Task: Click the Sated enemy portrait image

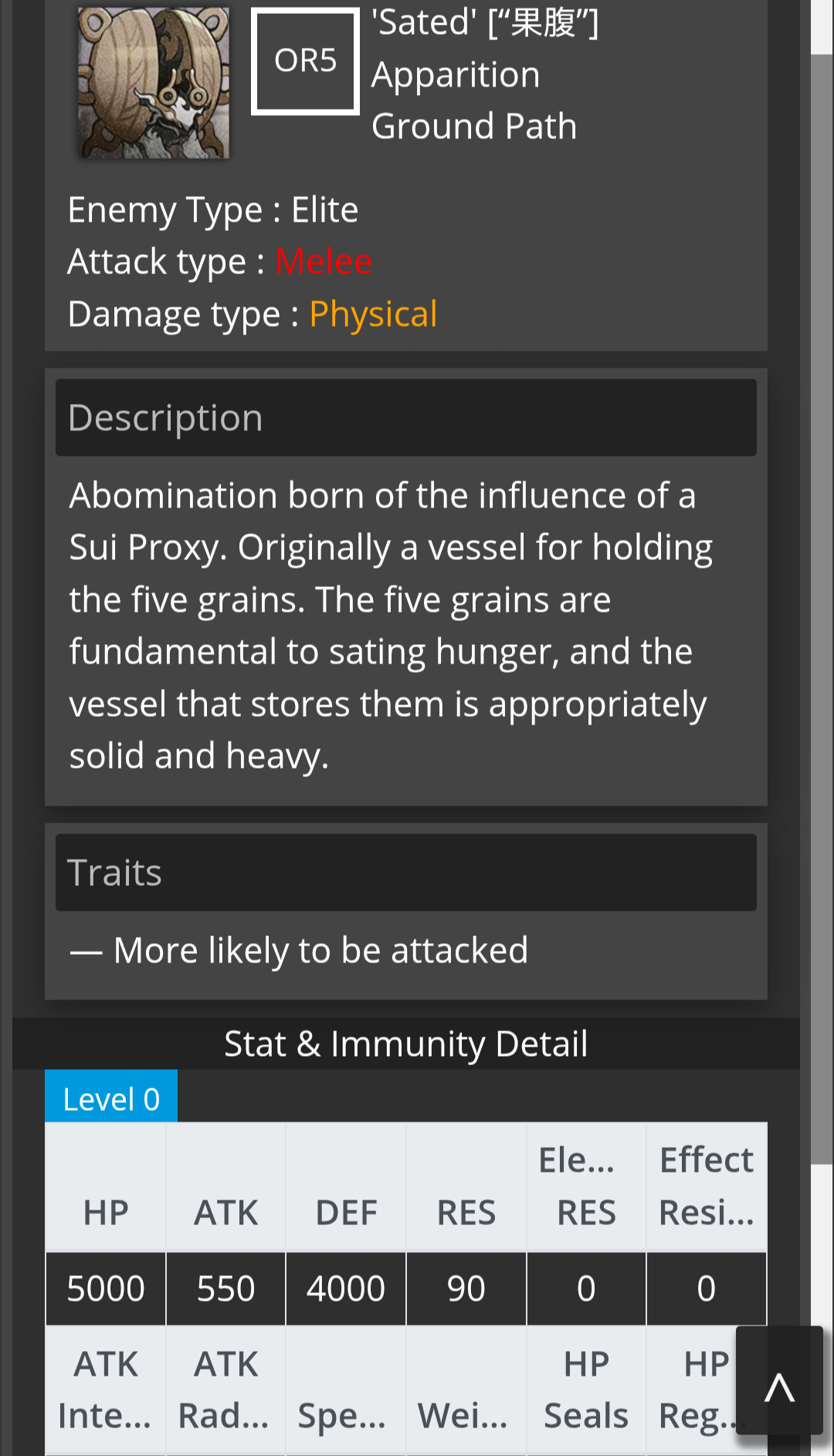Action: (x=154, y=83)
